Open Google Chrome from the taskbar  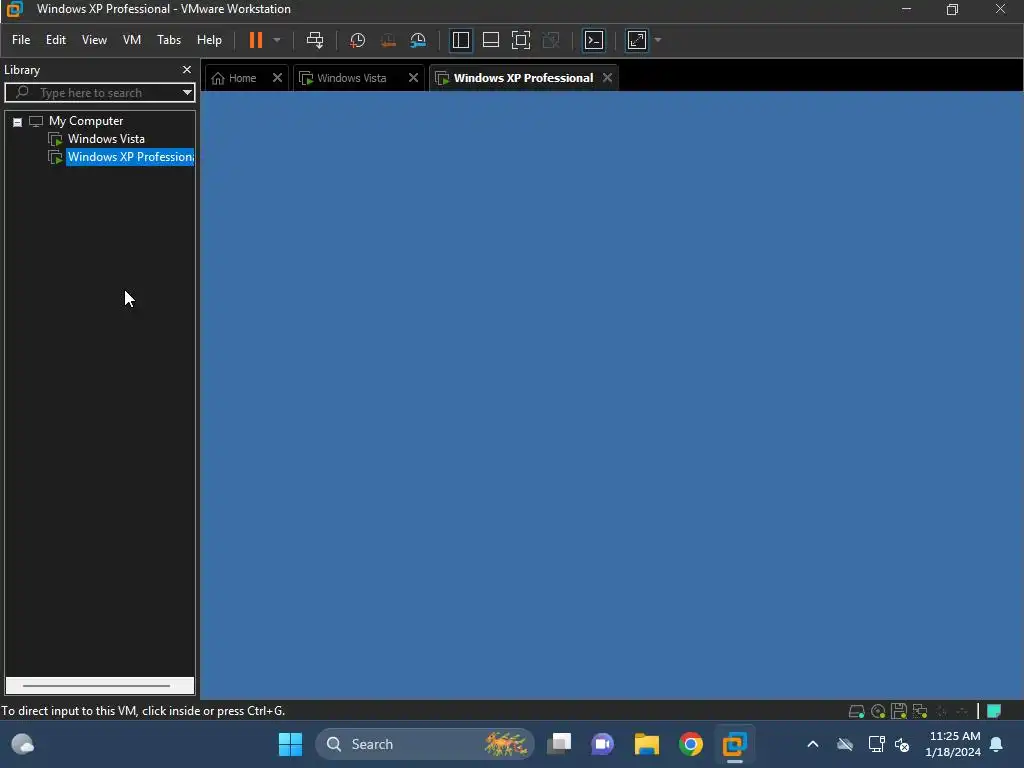[690, 744]
